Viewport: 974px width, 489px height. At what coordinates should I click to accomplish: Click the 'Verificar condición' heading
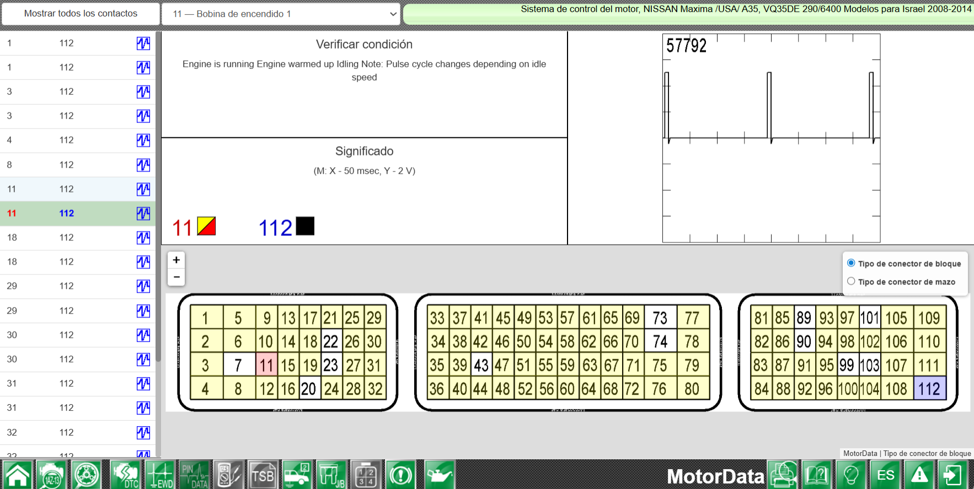[364, 44]
